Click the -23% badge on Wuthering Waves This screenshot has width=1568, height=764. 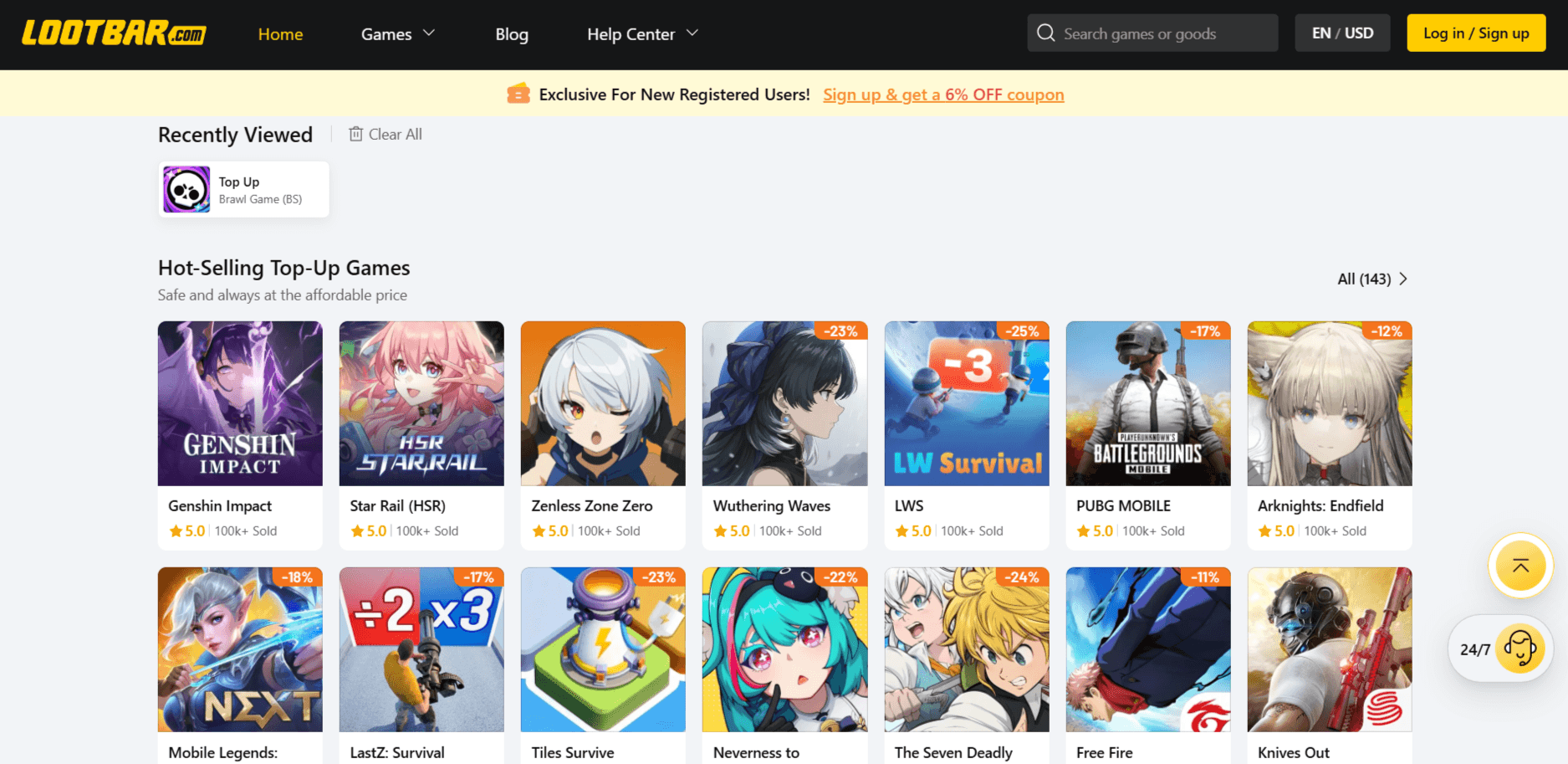pos(840,331)
